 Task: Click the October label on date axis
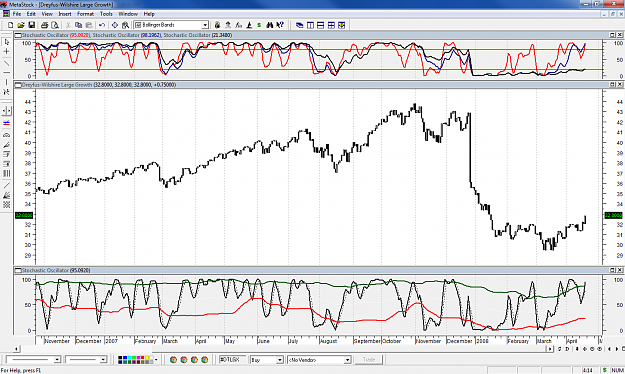[x=391, y=341]
